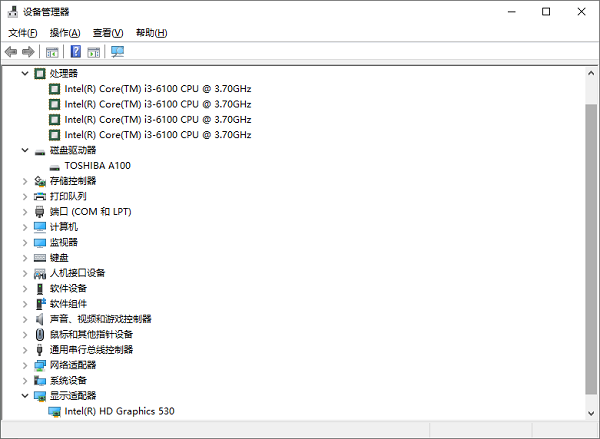Open the 文件(F) menu
This screenshot has width=600, height=439.
(22, 33)
